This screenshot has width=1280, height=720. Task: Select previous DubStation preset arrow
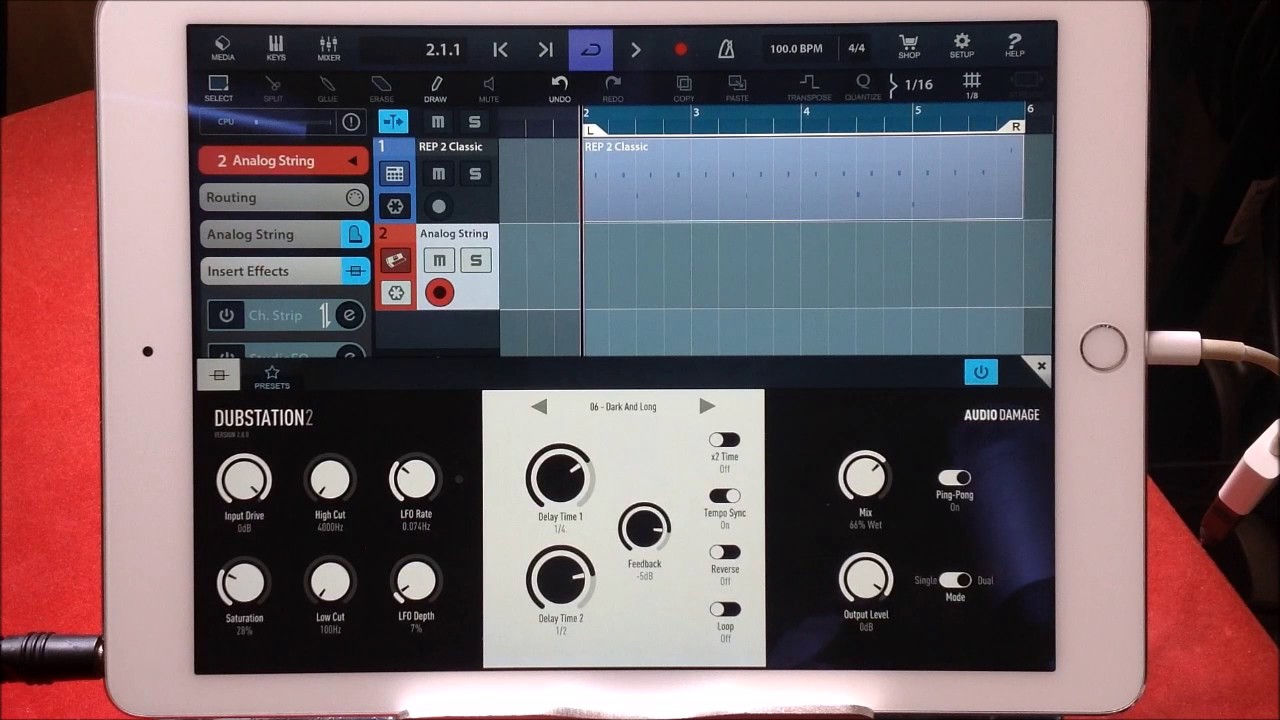(x=539, y=406)
